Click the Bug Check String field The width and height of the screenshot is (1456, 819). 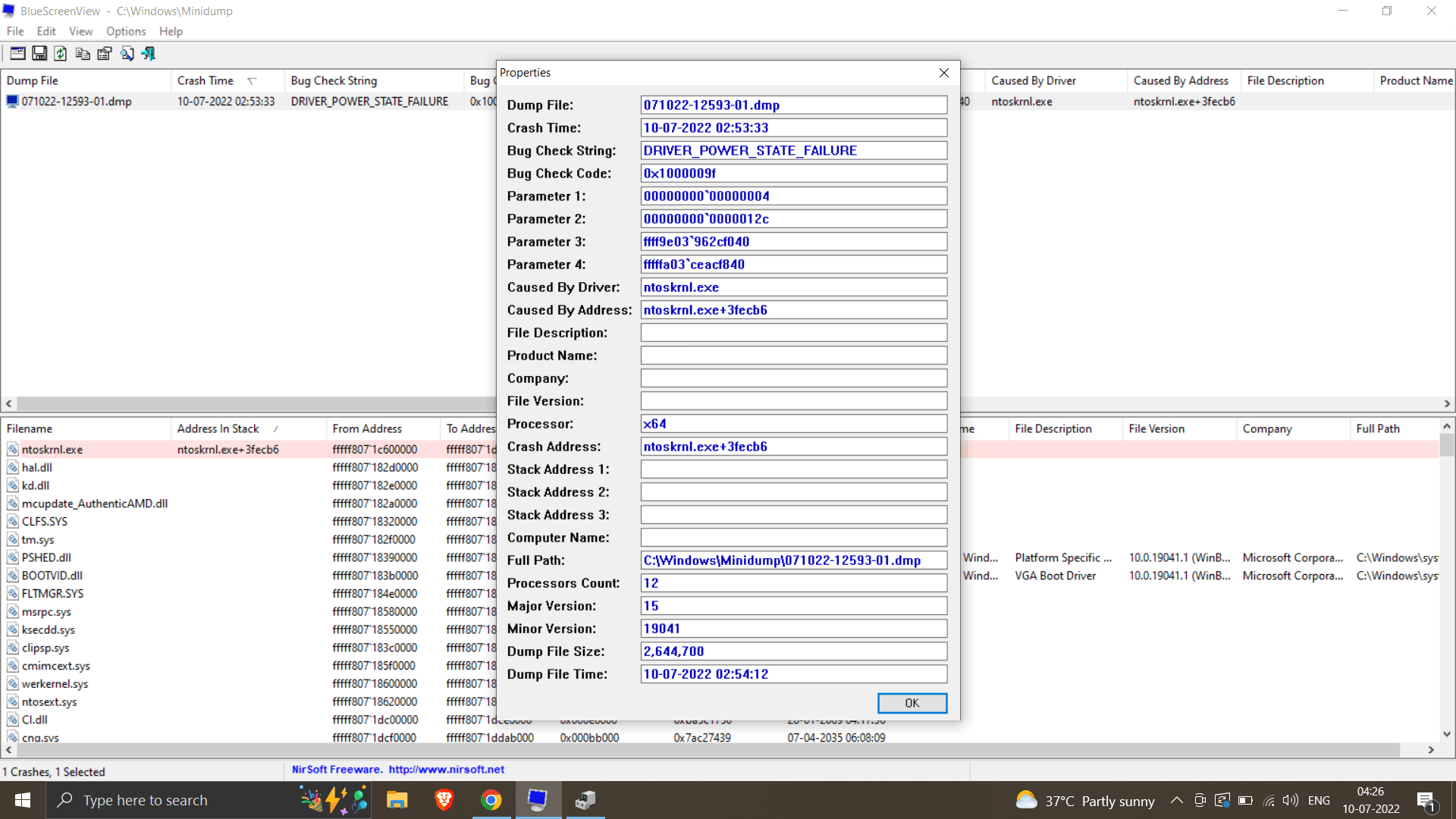point(794,151)
